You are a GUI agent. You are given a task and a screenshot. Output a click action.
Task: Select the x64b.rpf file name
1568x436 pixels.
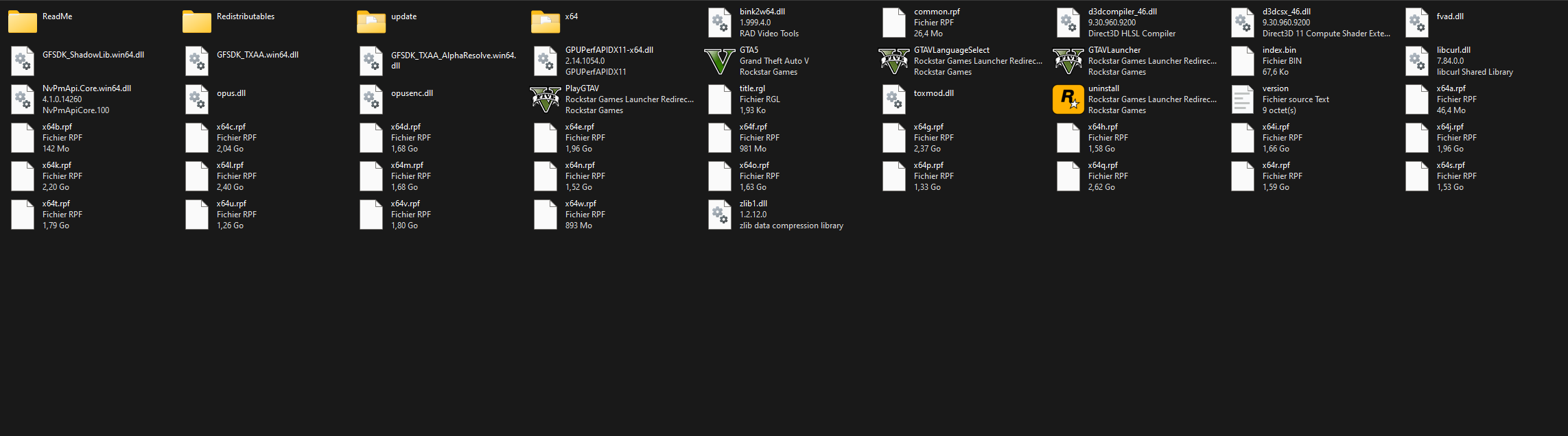(57, 127)
